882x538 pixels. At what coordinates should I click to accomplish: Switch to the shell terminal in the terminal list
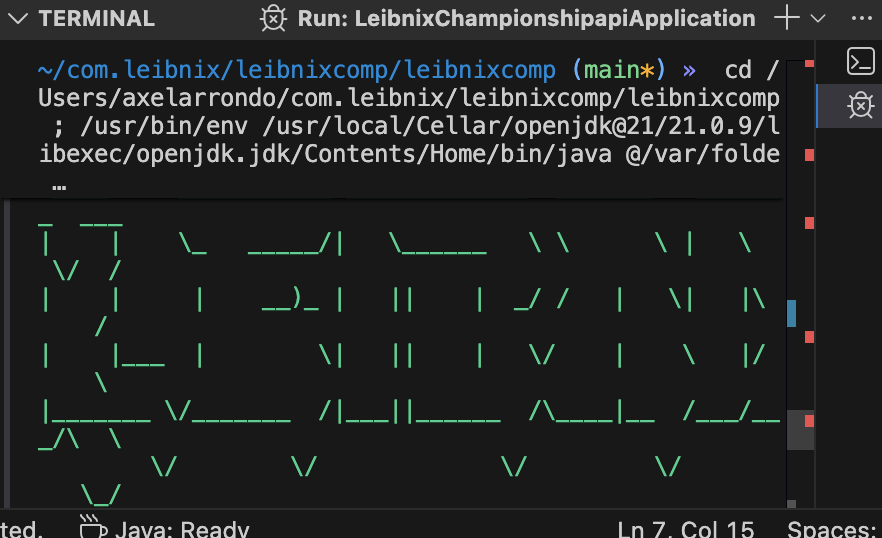pos(860,62)
